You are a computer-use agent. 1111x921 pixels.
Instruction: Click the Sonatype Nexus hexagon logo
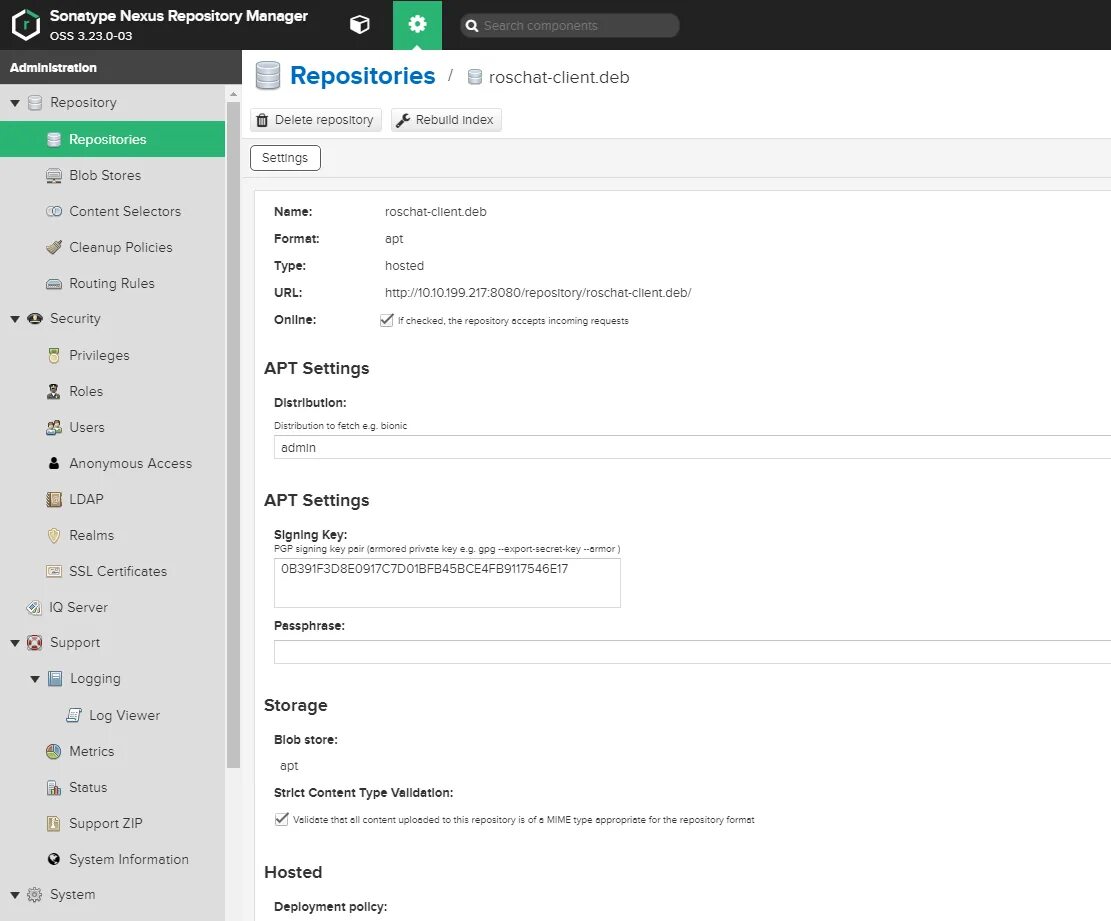click(x=26, y=25)
